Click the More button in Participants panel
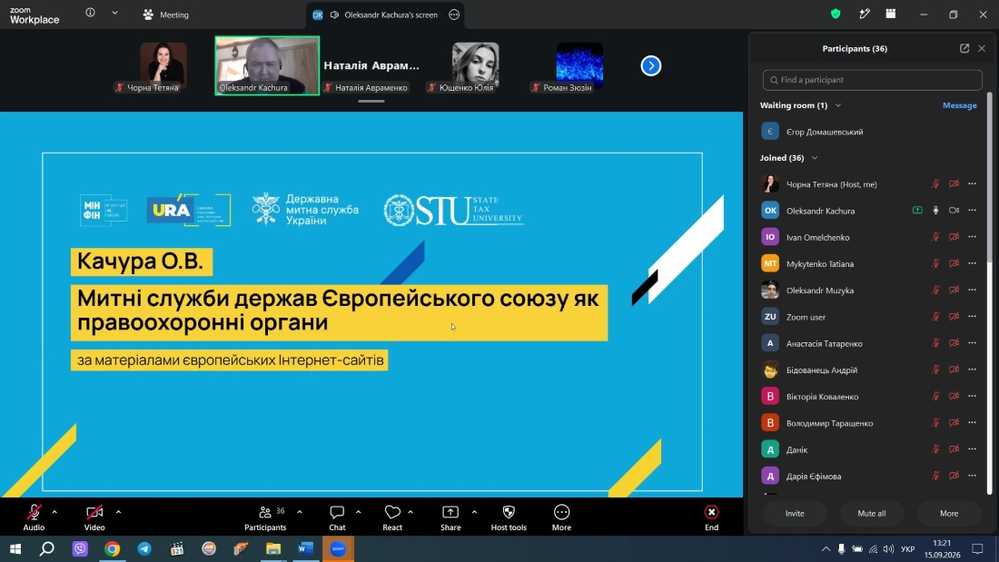This screenshot has width=999, height=562. point(949,514)
